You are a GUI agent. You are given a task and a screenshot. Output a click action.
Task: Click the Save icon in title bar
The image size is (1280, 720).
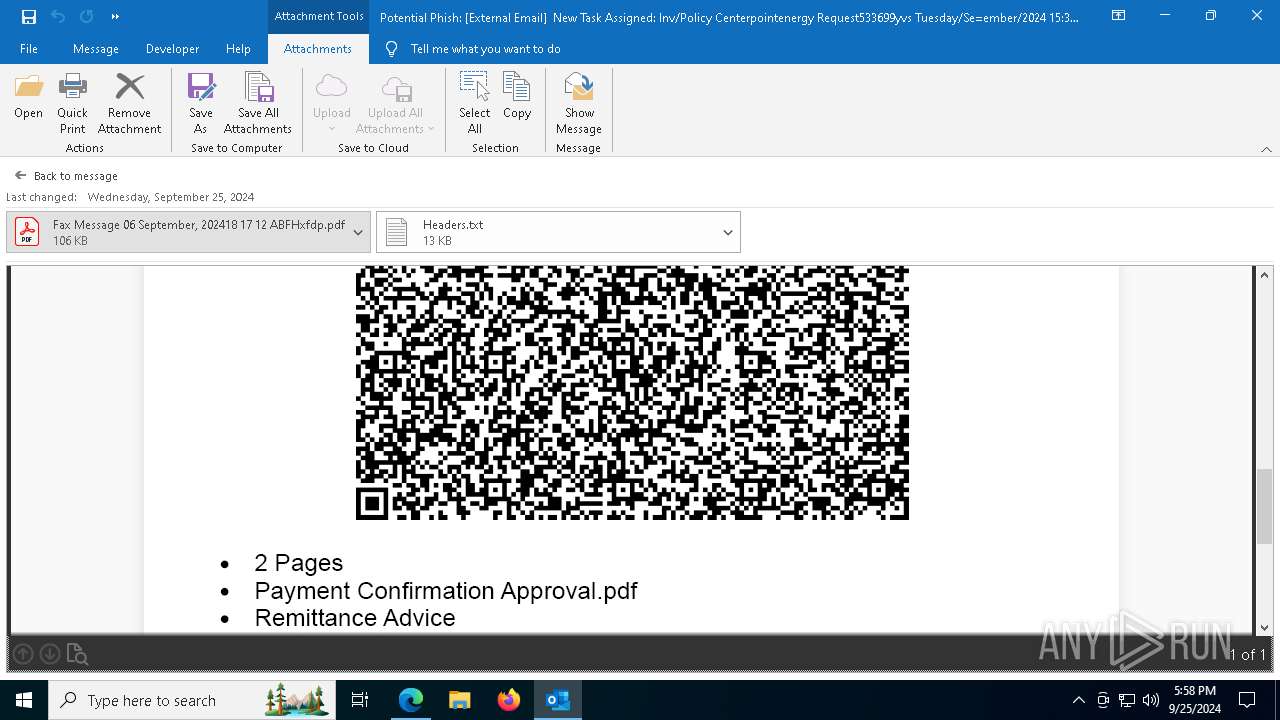[28, 16]
